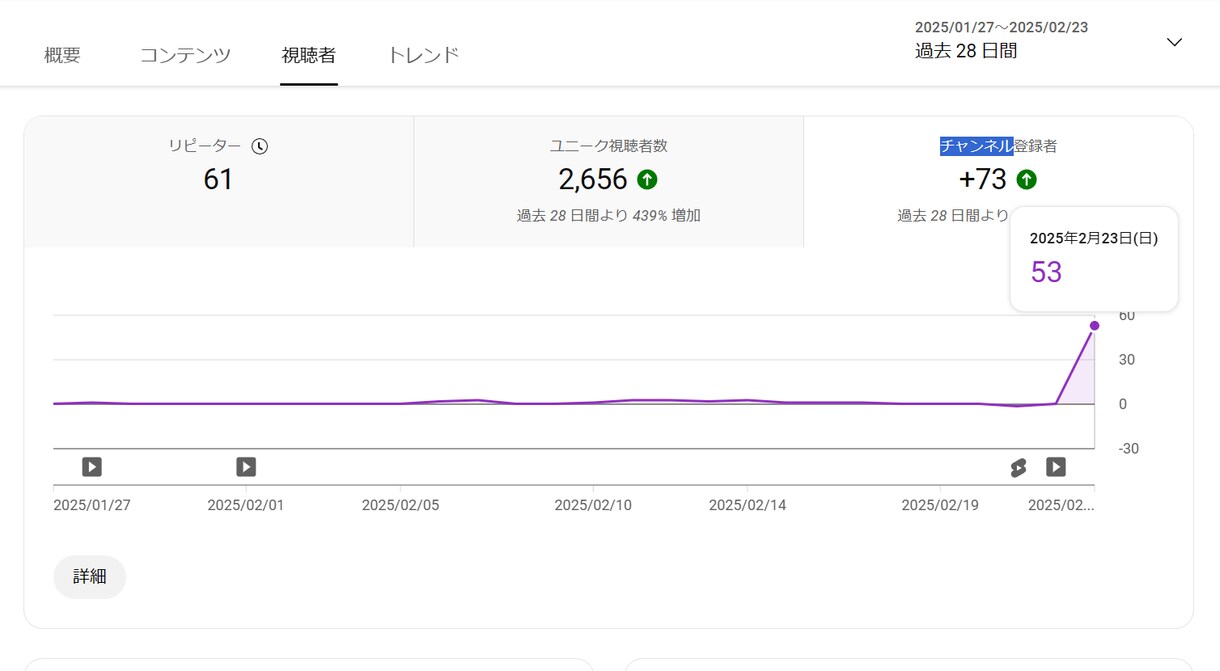1220x671 pixels.
Task: Click the 2025/02/10 axis label
Action: tap(593, 505)
